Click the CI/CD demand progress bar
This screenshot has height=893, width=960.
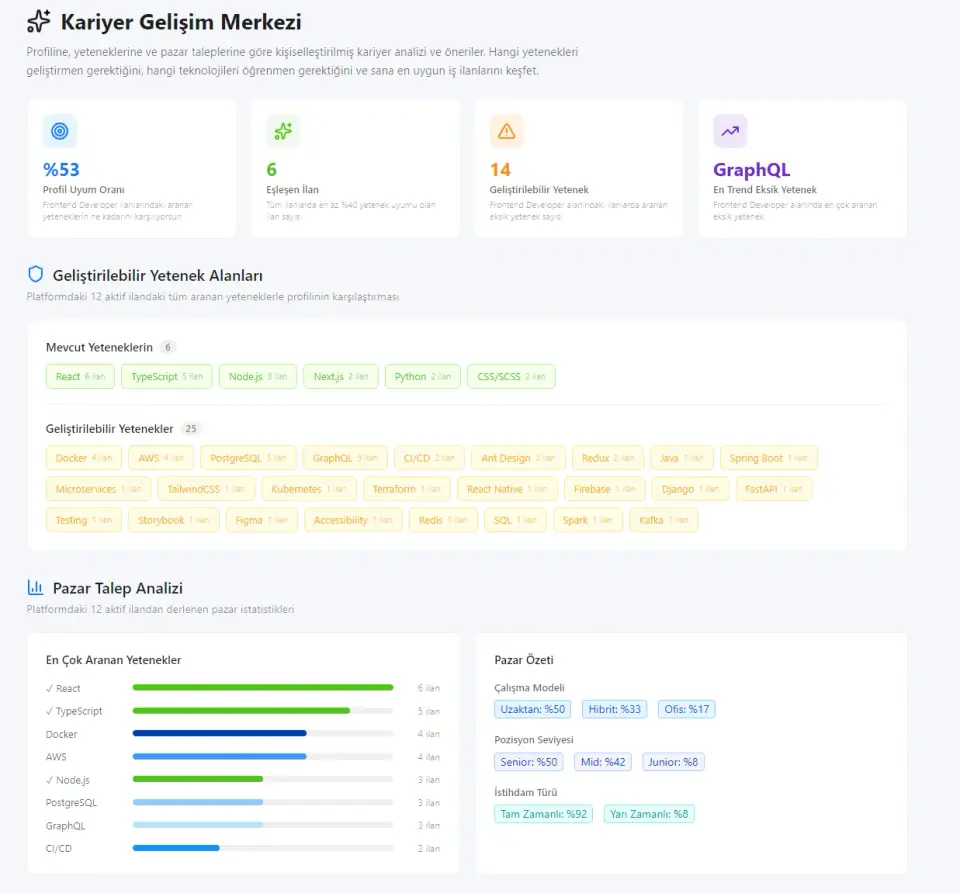[263, 848]
